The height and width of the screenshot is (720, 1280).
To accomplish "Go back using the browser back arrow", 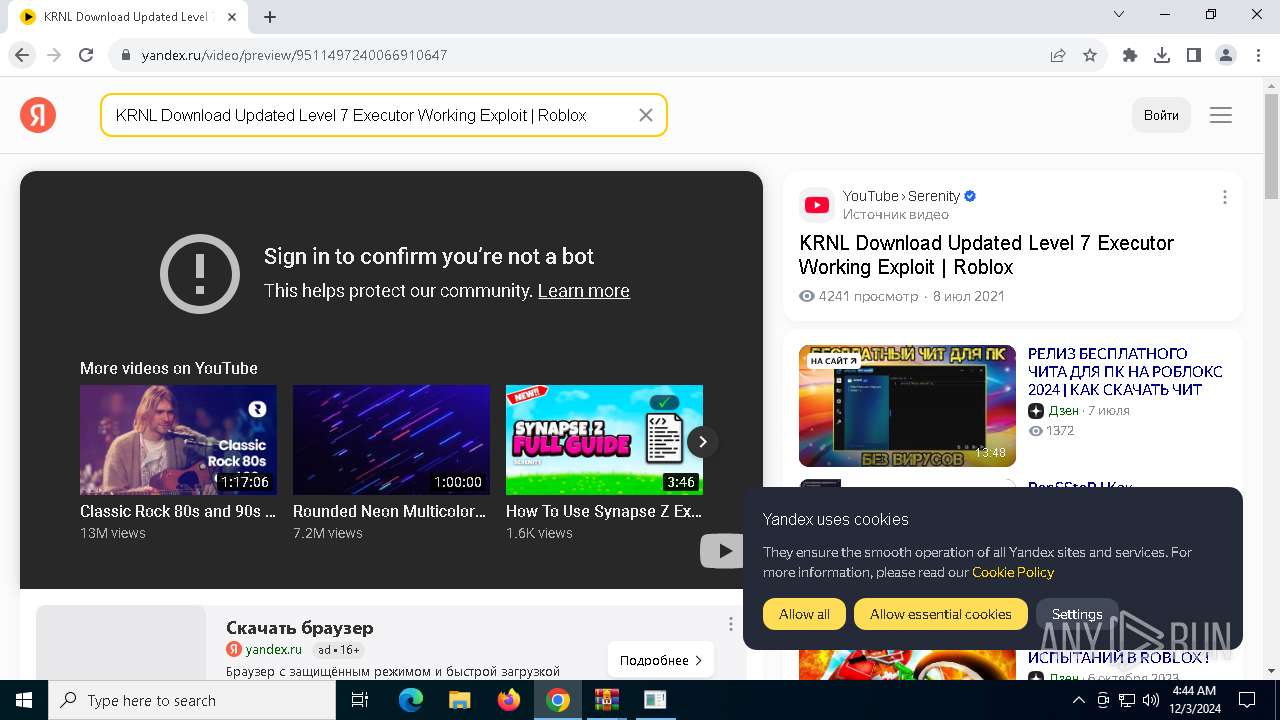I will (x=22, y=55).
